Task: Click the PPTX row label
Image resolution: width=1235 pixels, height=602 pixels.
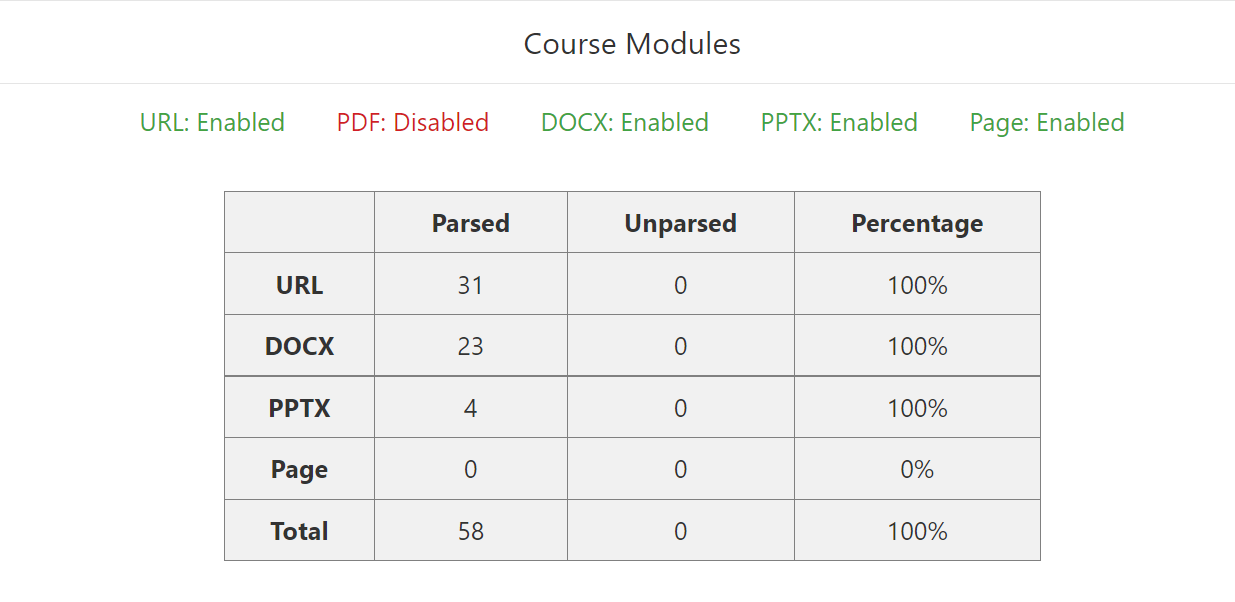Action: pyautogui.click(x=300, y=408)
